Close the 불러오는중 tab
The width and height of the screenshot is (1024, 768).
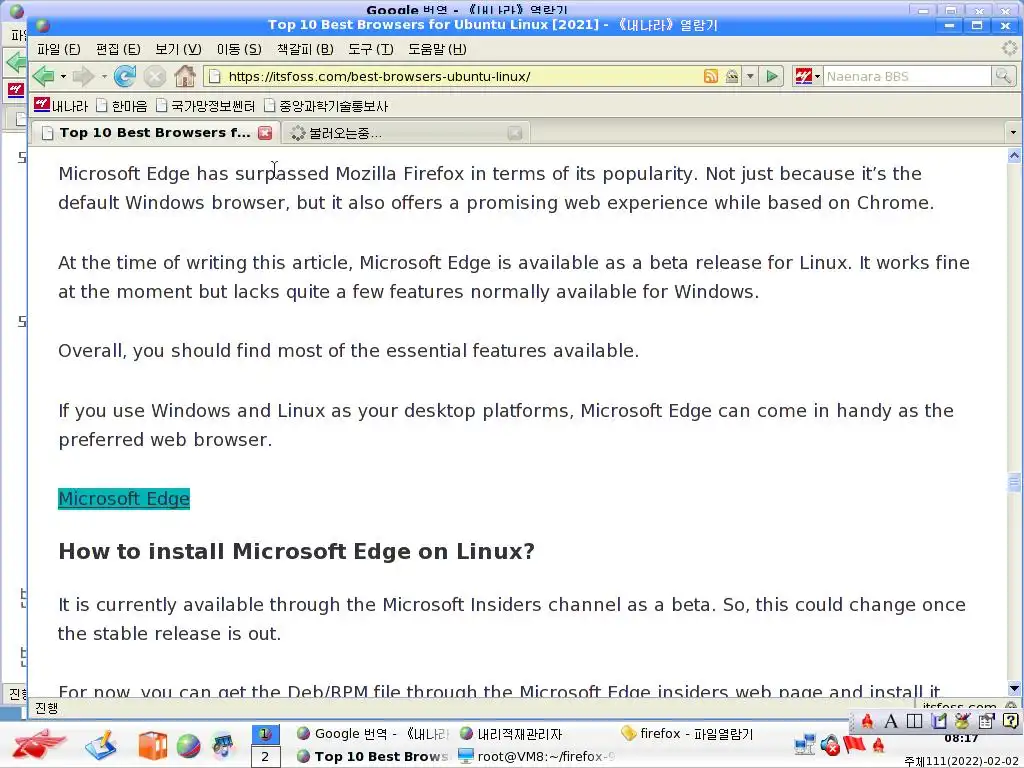point(515,133)
